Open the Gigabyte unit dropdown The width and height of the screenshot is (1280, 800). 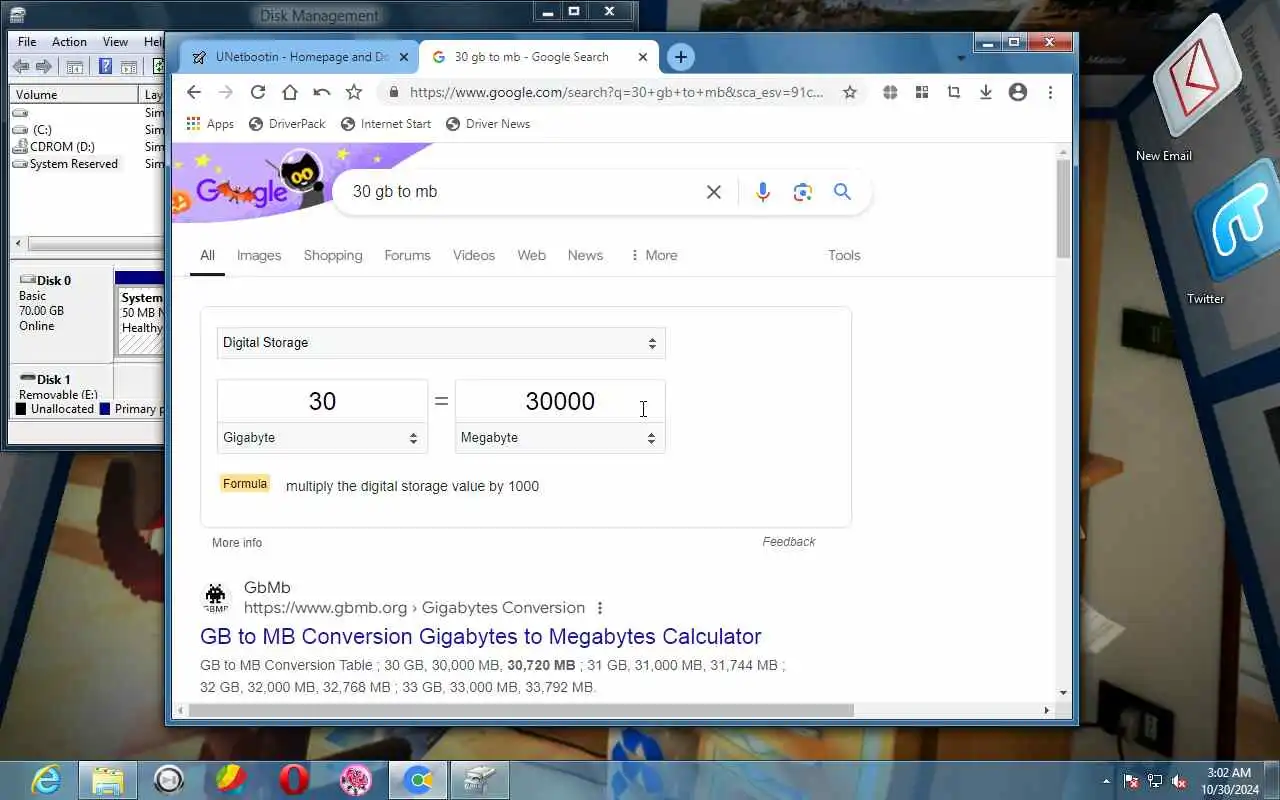click(322, 438)
